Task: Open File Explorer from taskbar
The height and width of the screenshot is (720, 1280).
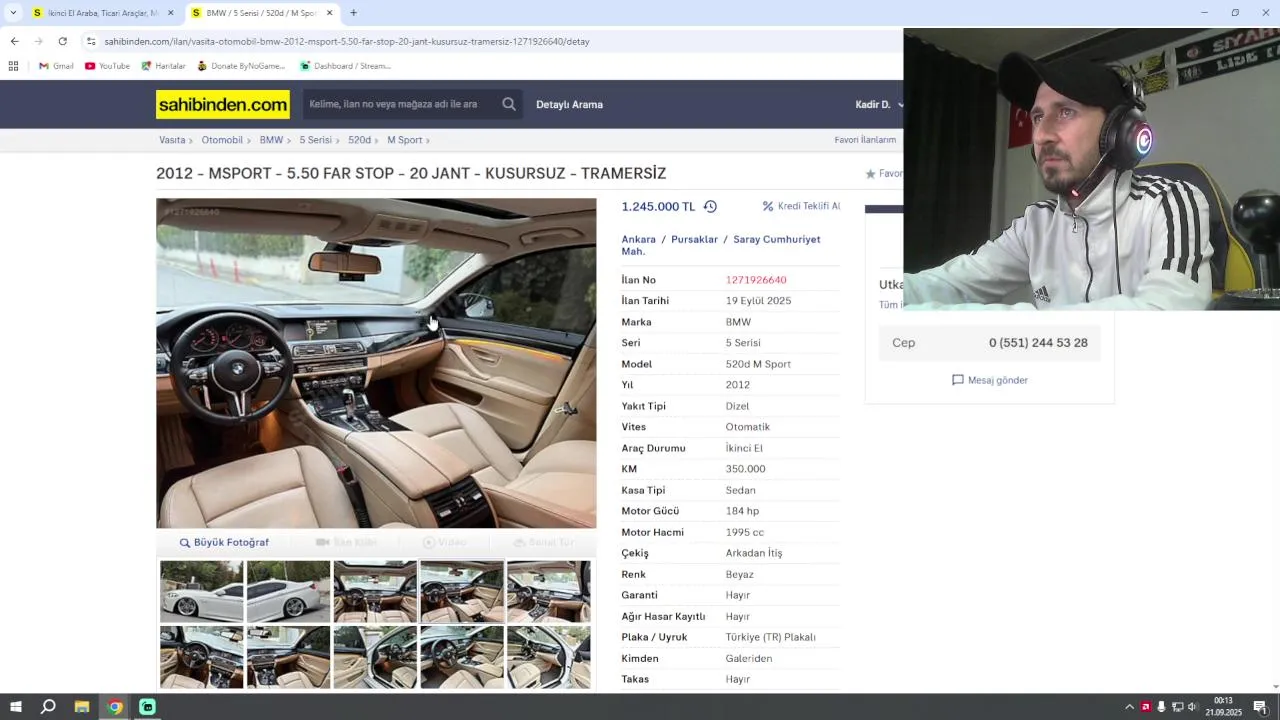Action: click(82, 707)
